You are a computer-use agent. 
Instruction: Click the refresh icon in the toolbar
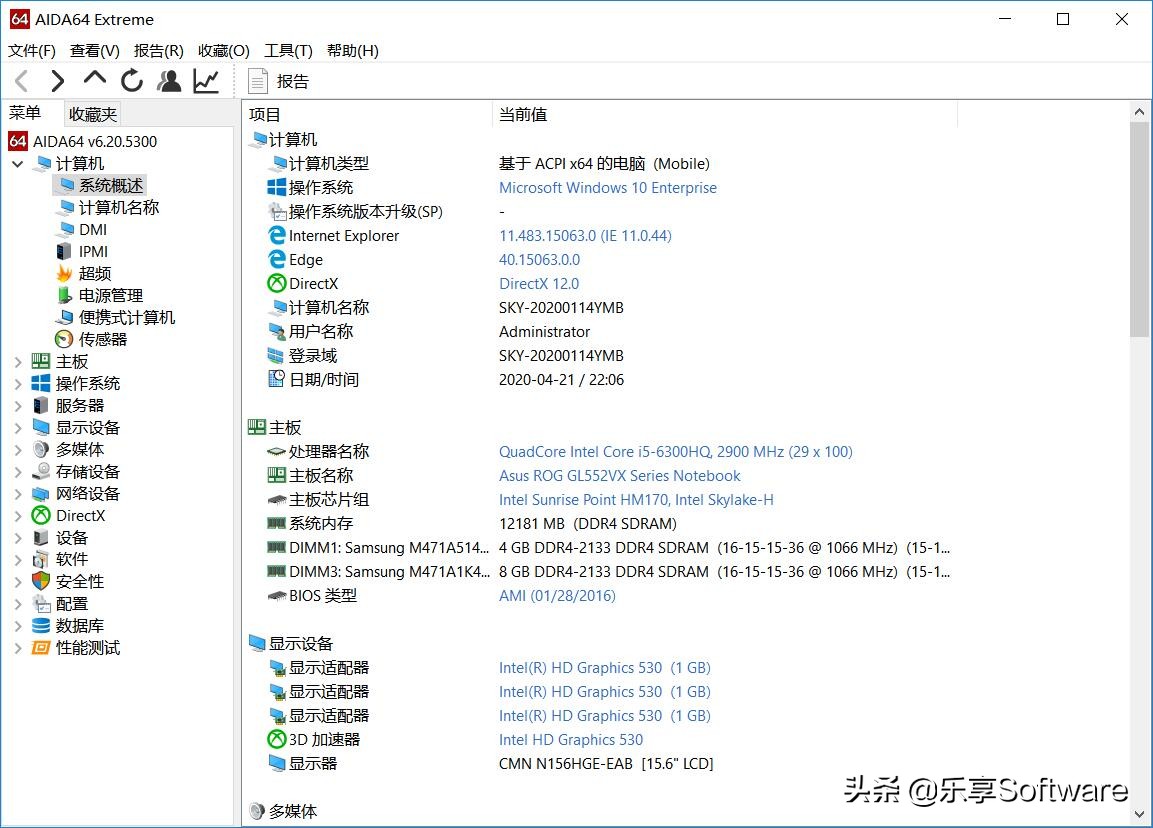(x=131, y=81)
